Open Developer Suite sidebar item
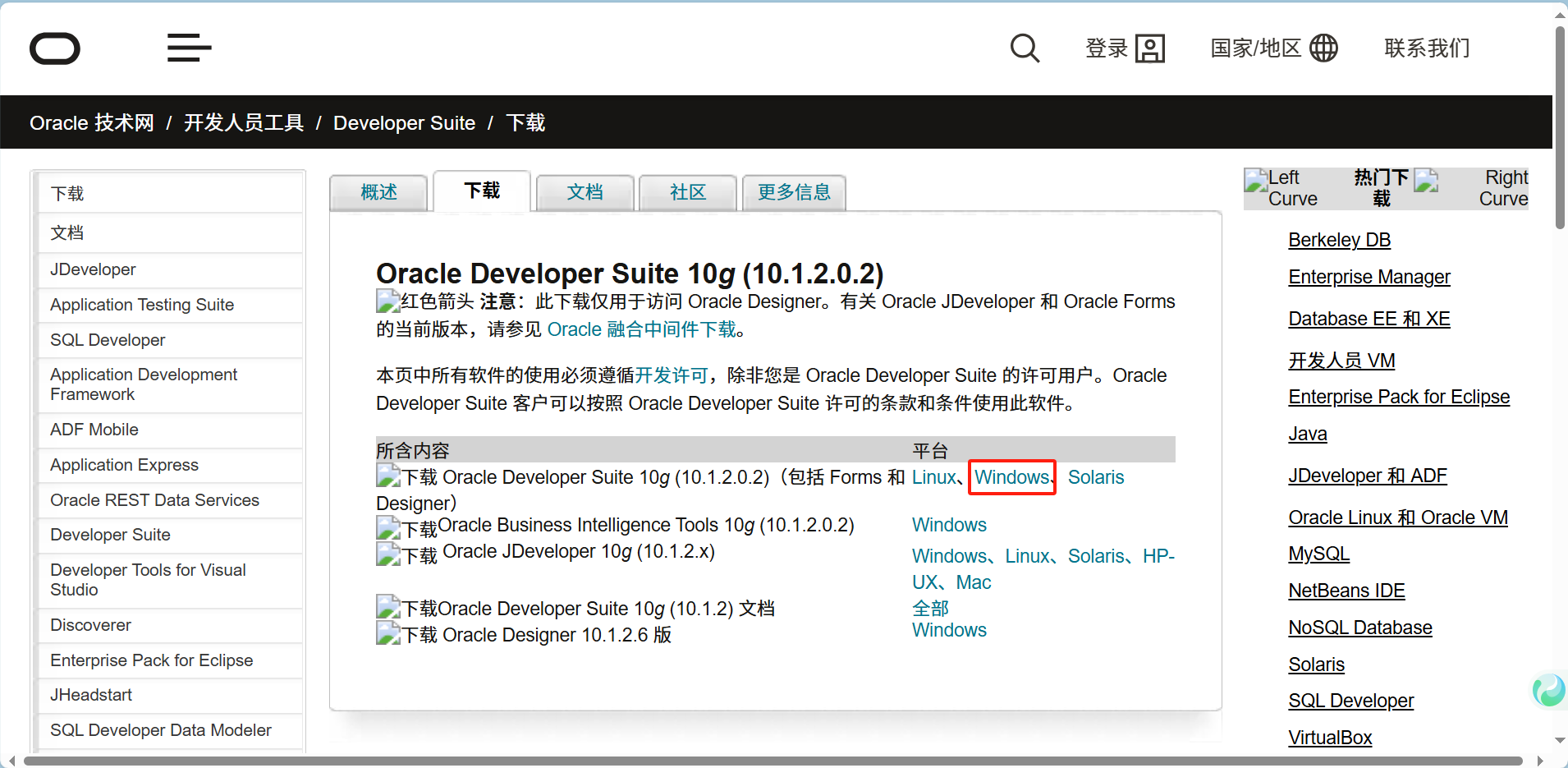Screen dimensions: 1568x768 pyautogui.click(x=170, y=535)
